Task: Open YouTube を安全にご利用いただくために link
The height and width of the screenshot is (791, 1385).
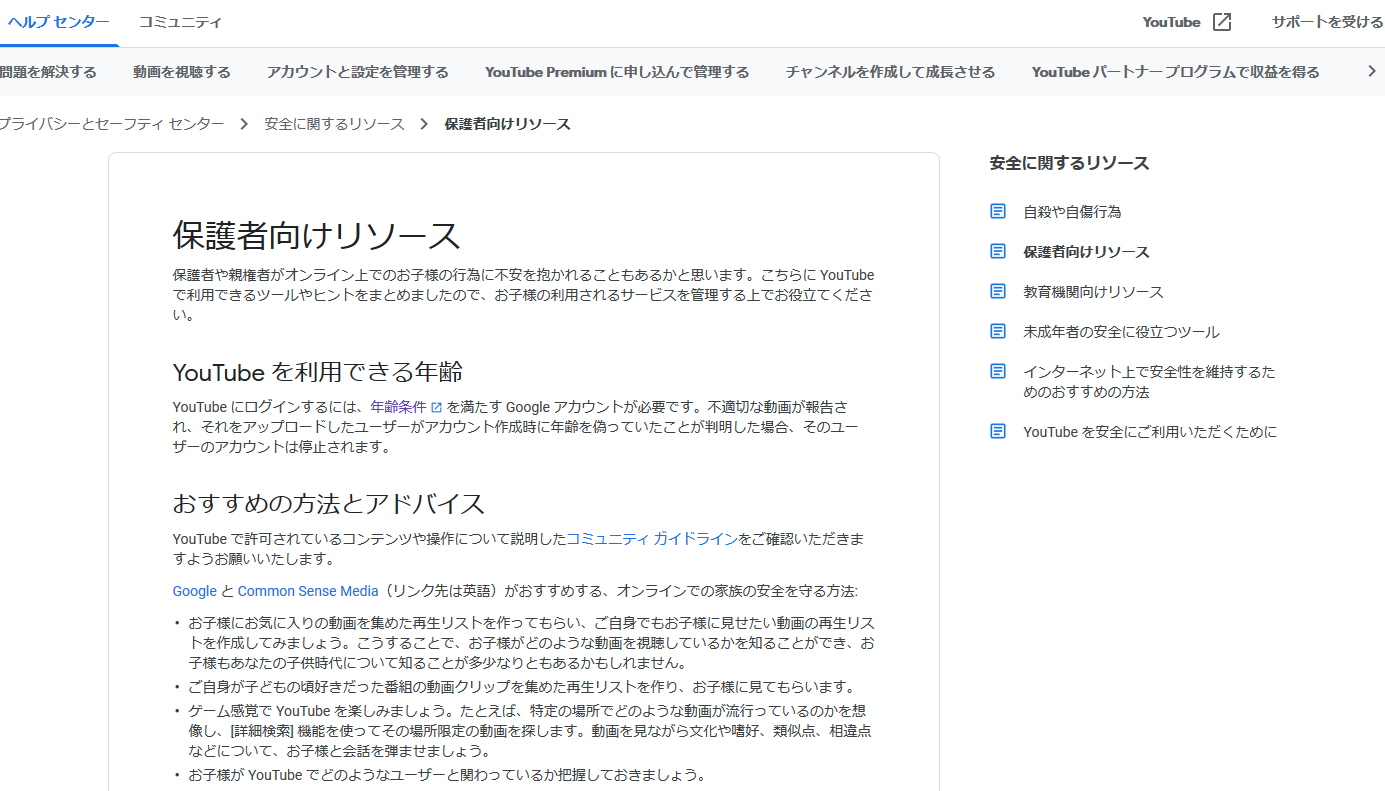Action: (1150, 432)
